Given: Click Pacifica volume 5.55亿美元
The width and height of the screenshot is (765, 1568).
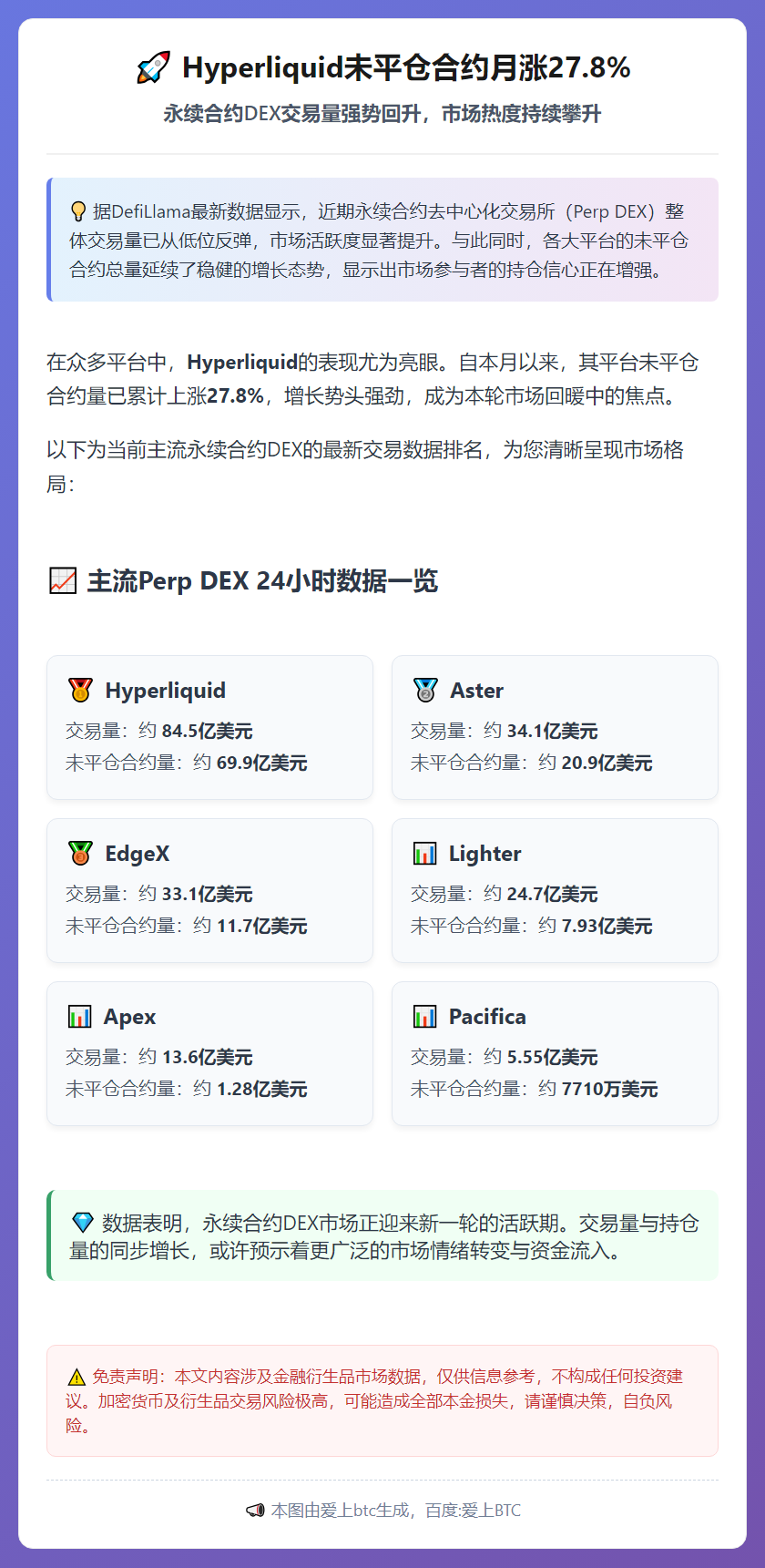Looking at the screenshot, I should (553, 1057).
